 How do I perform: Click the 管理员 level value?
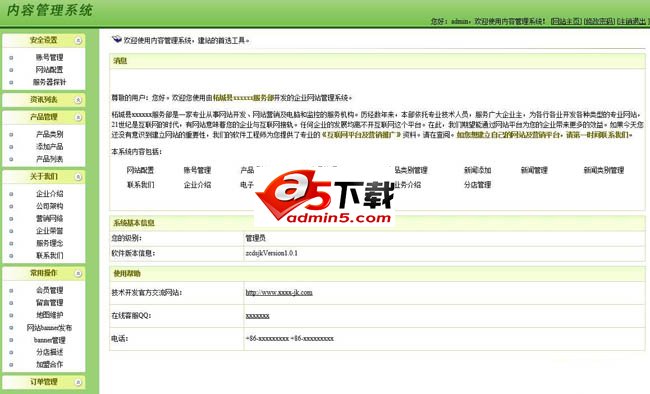coord(255,238)
